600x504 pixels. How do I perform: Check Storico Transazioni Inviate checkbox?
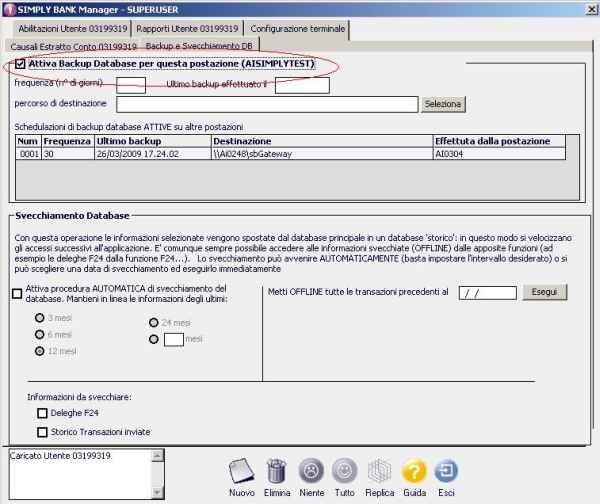tap(42, 432)
